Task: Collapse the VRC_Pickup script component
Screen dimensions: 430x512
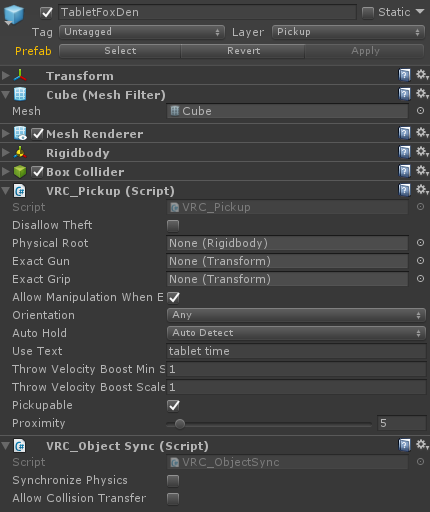Action: click(5, 191)
